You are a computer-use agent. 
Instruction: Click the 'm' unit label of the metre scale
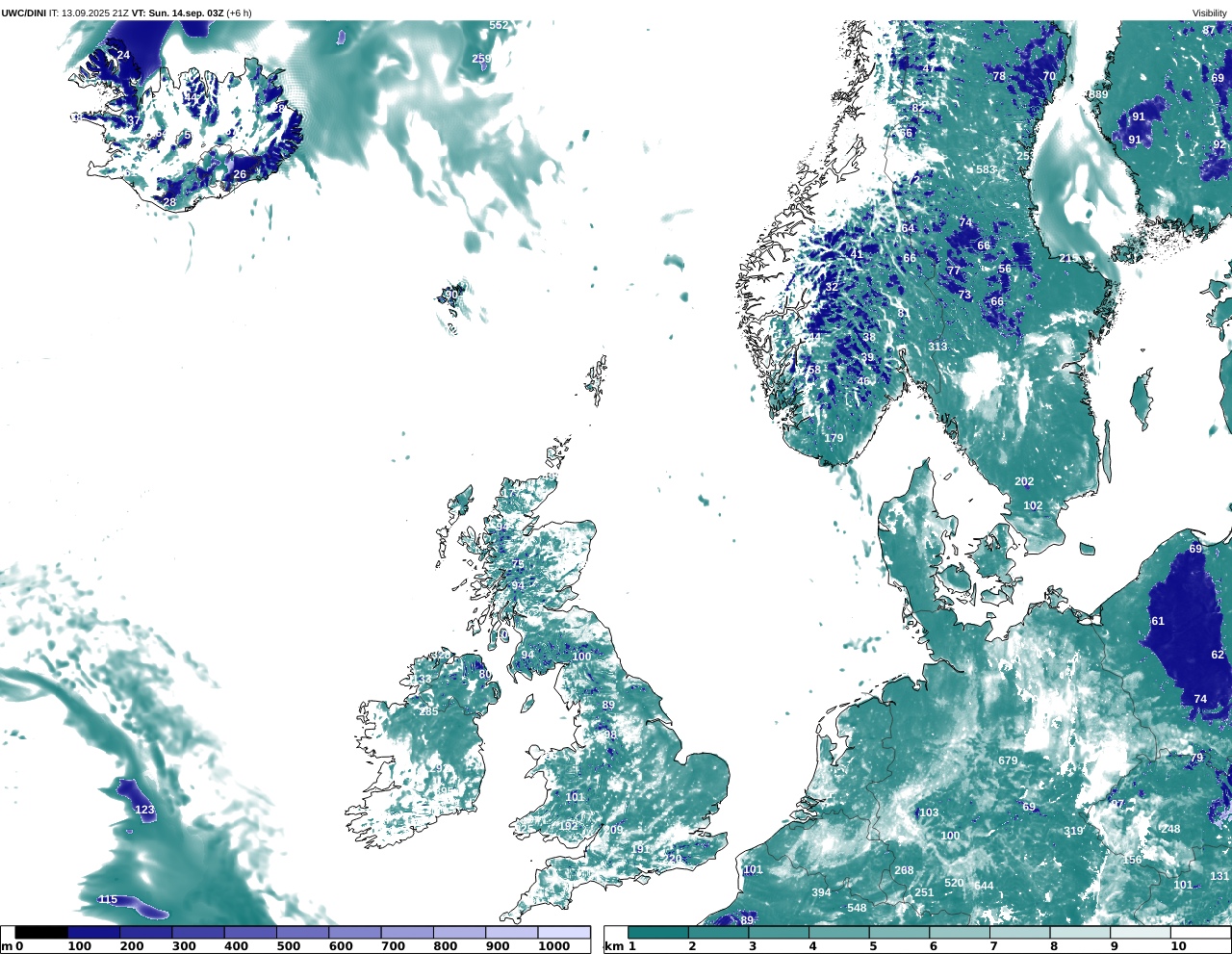pos(7,946)
